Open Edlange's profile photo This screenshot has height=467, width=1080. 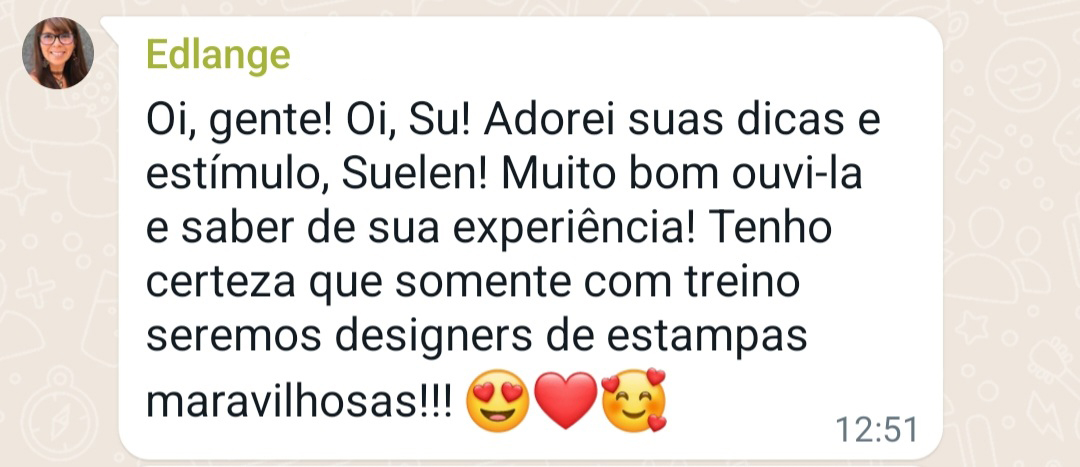[58, 53]
